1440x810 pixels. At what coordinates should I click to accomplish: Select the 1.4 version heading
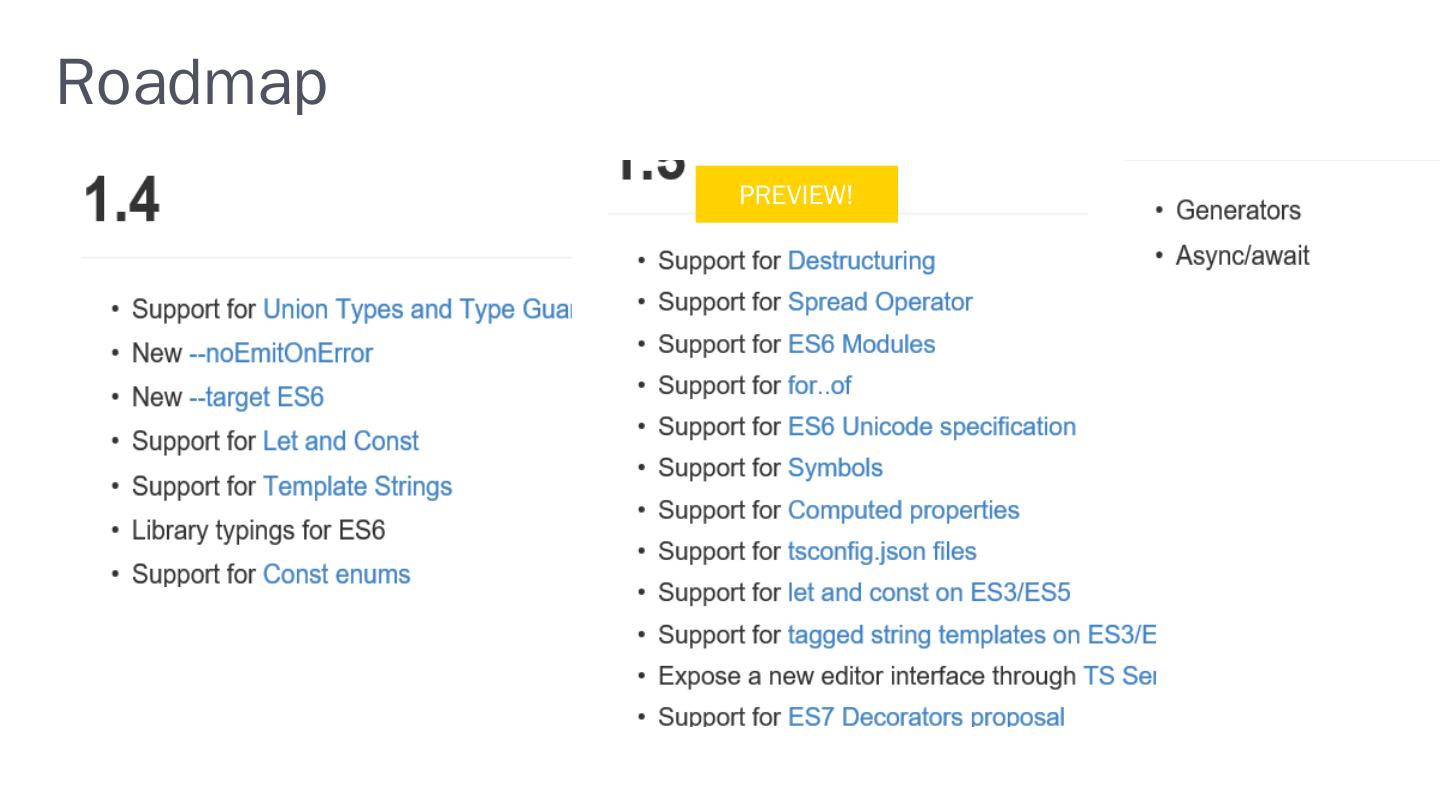tap(122, 200)
